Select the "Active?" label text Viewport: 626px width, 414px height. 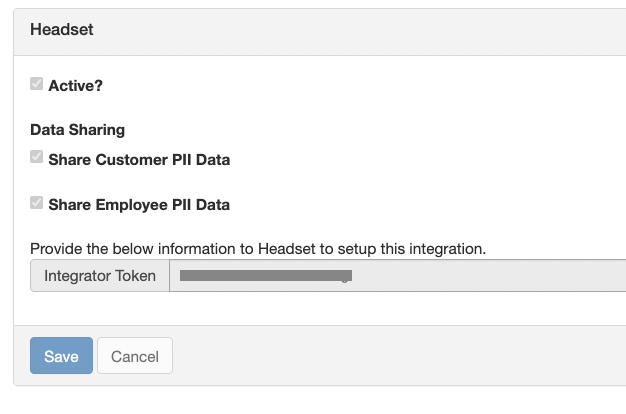click(x=76, y=86)
